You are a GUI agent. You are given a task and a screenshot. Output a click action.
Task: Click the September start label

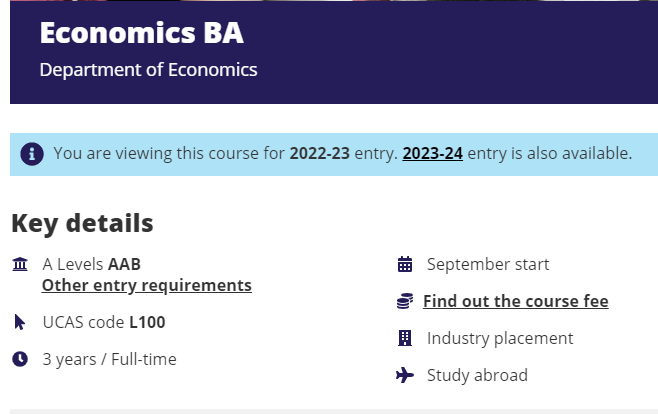488,264
